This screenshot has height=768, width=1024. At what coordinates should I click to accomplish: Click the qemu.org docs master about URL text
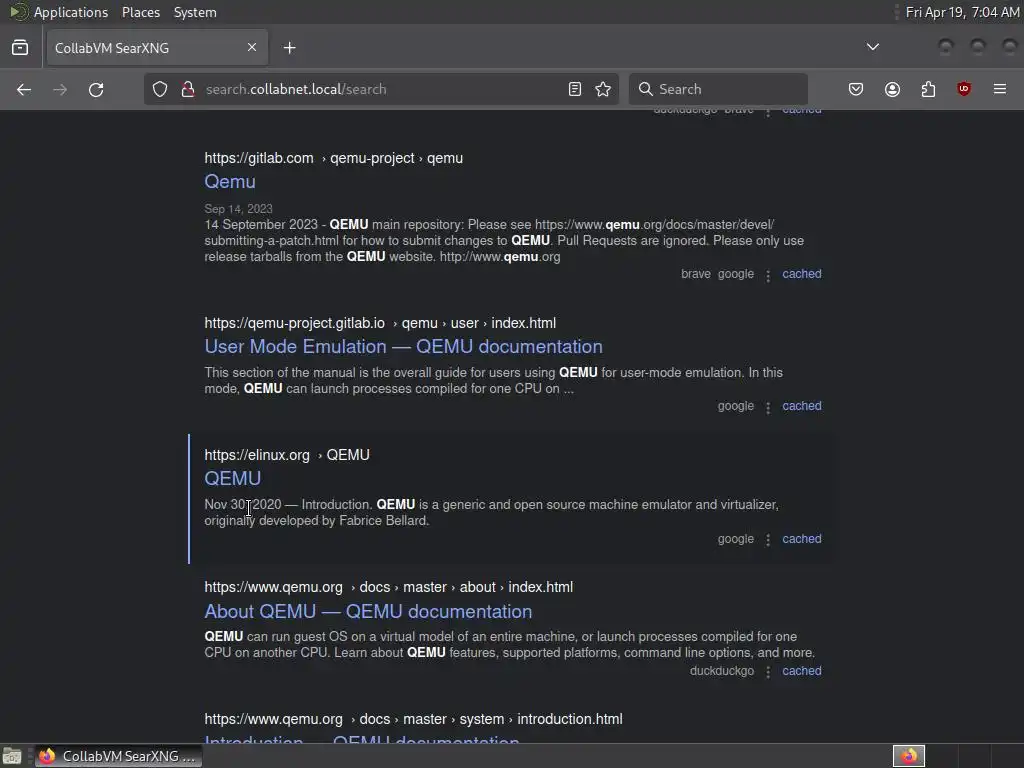(x=389, y=587)
